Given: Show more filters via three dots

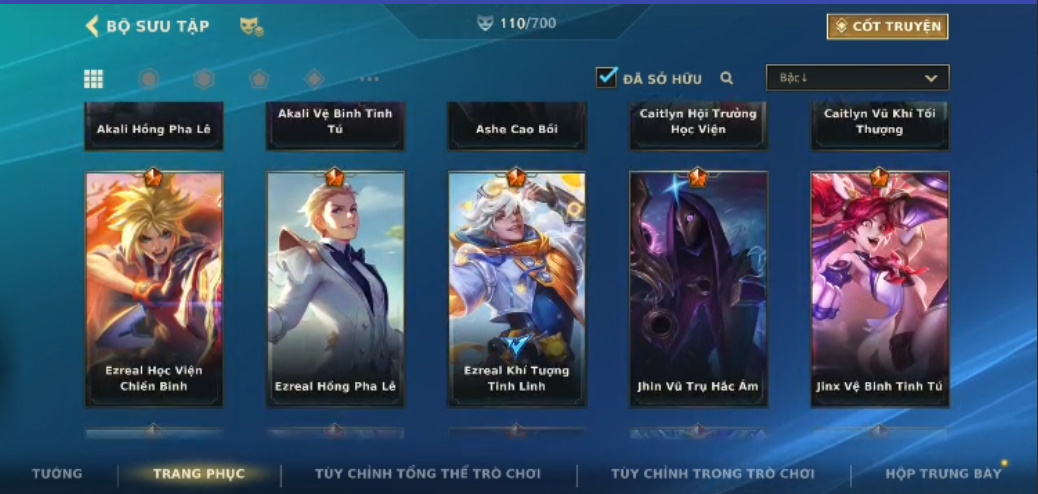Looking at the screenshot, I should [x=369, y=79].
